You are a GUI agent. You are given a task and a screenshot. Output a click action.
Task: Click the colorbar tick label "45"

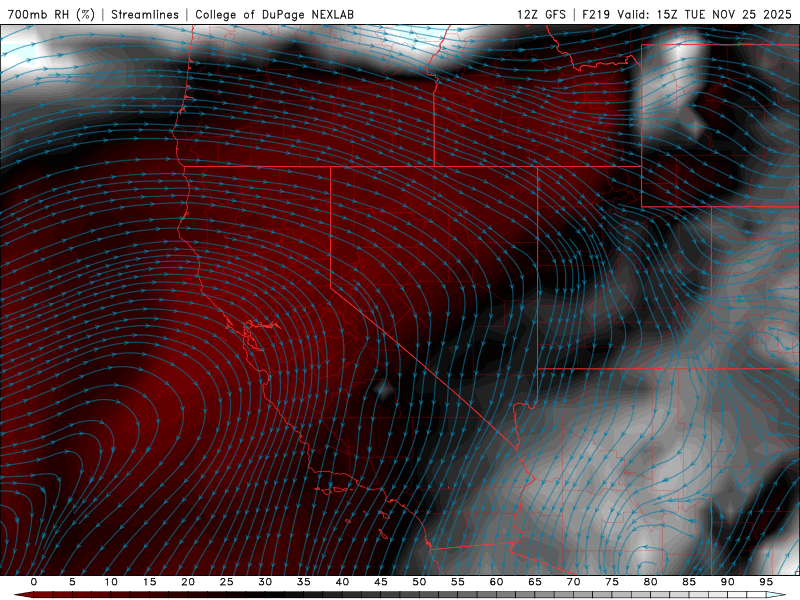(x=381, y=582)
